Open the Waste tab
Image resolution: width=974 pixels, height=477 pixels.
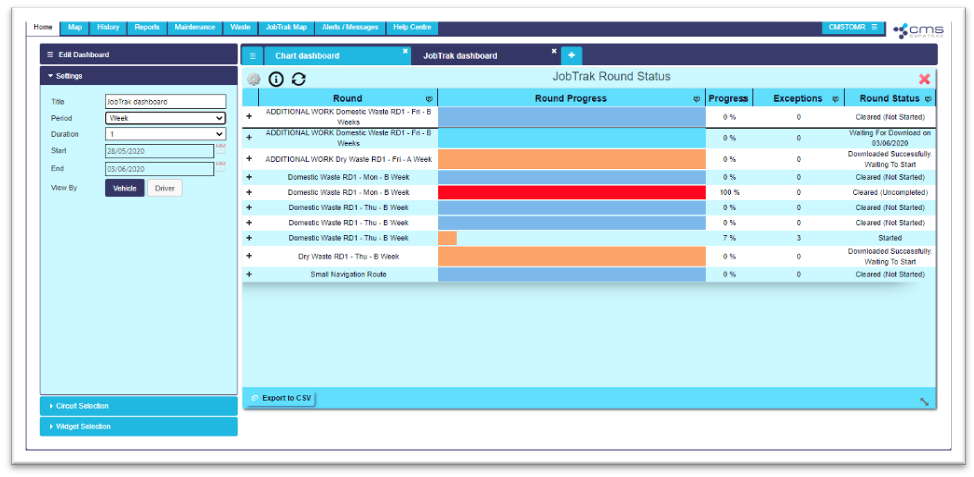click(x=240, y=27)
